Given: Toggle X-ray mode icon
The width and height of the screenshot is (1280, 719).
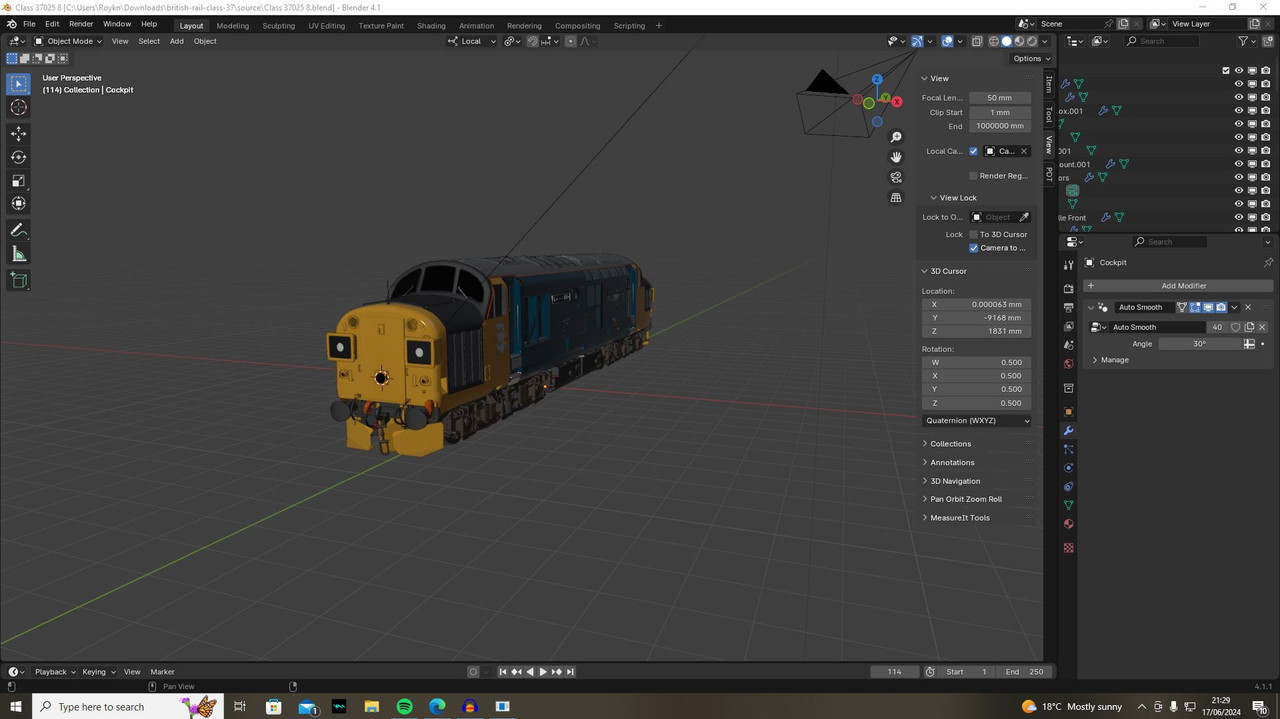Looking at the screenshot, I should pyautogui.click(x=976, y=41).
